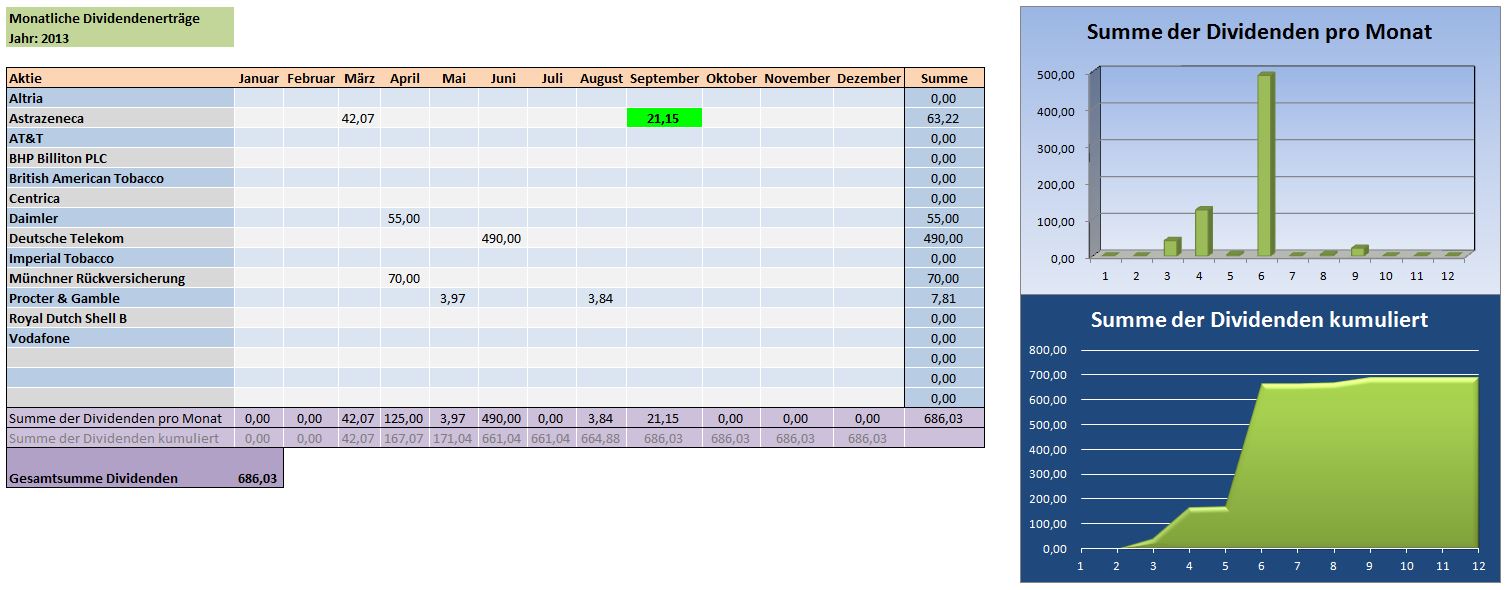Screen dimensions: 1507x590
Task: Select the Altria row label
Action: point(120,98)
